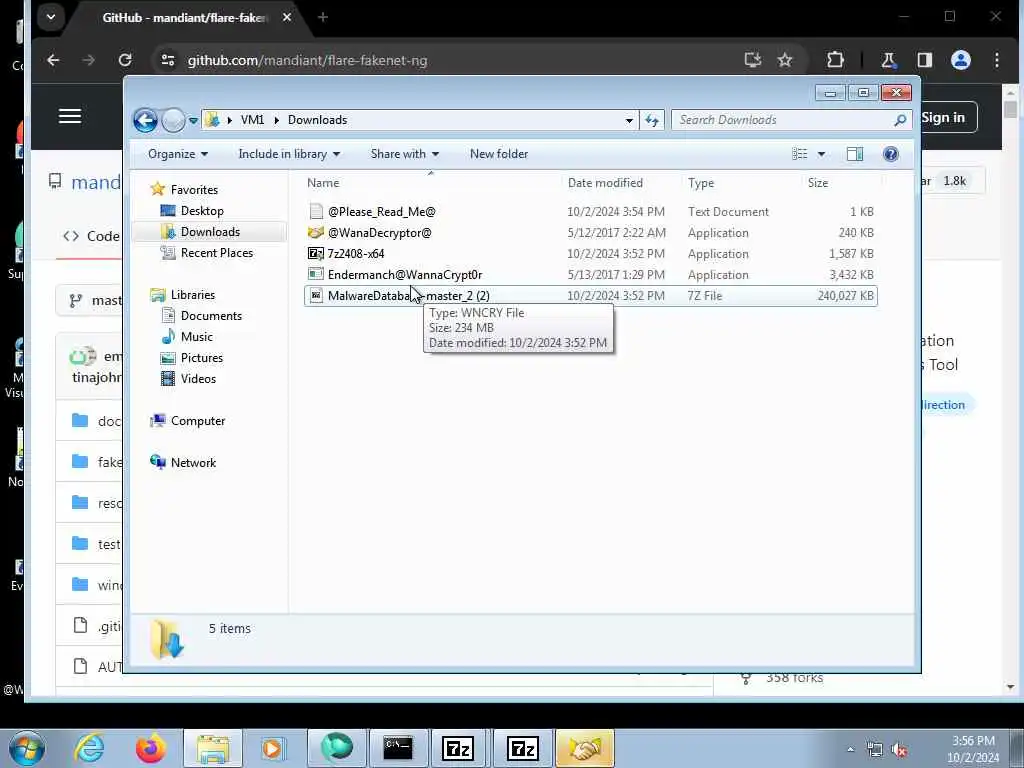
Task: Open Pictures library
Action: [x=202, y=357]
